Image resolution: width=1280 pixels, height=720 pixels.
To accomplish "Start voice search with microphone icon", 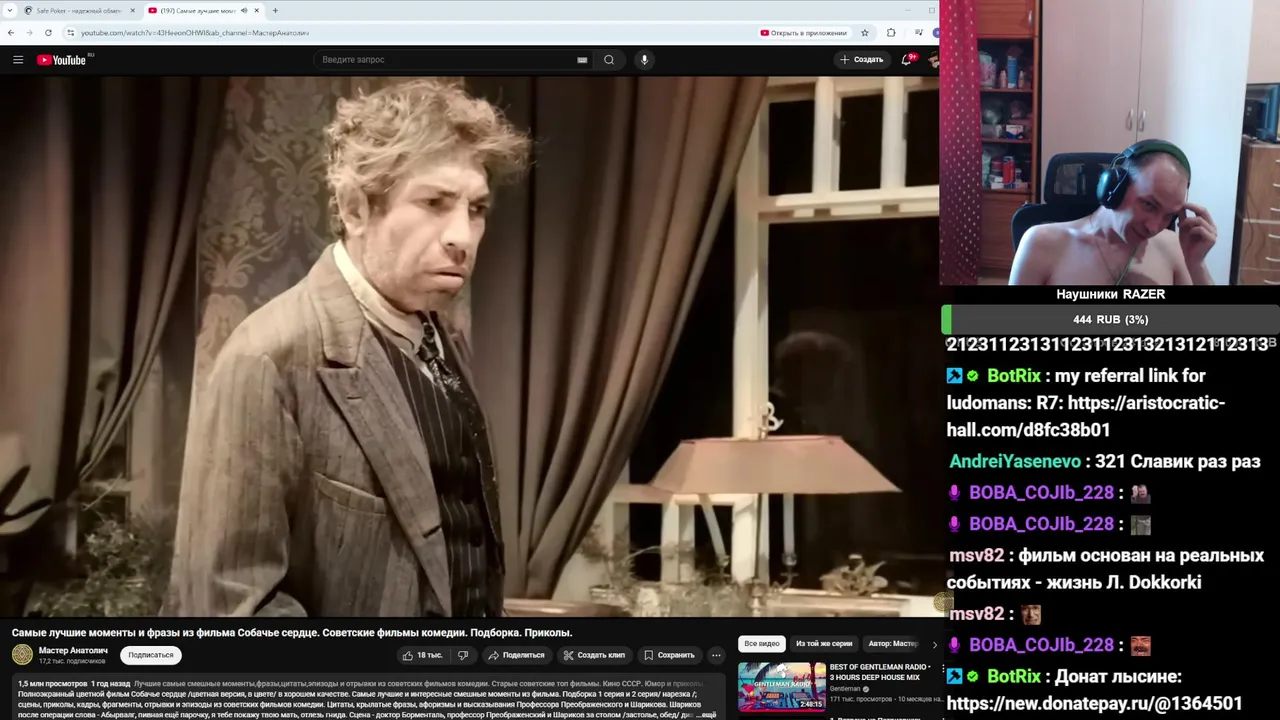I will click(x=644, y=60).
